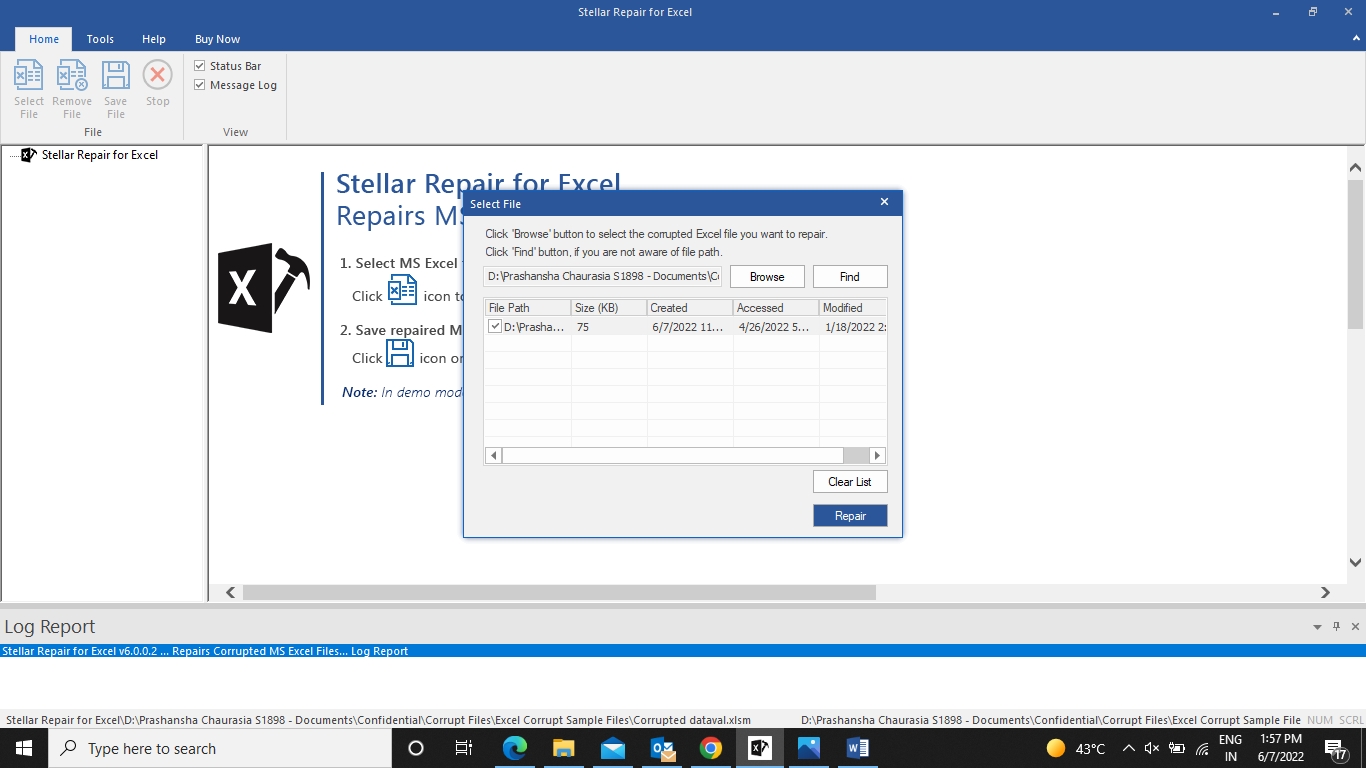The image size is (1366, 768).
Task: Click the Size (KB) column header
Action: pos(609,307)
